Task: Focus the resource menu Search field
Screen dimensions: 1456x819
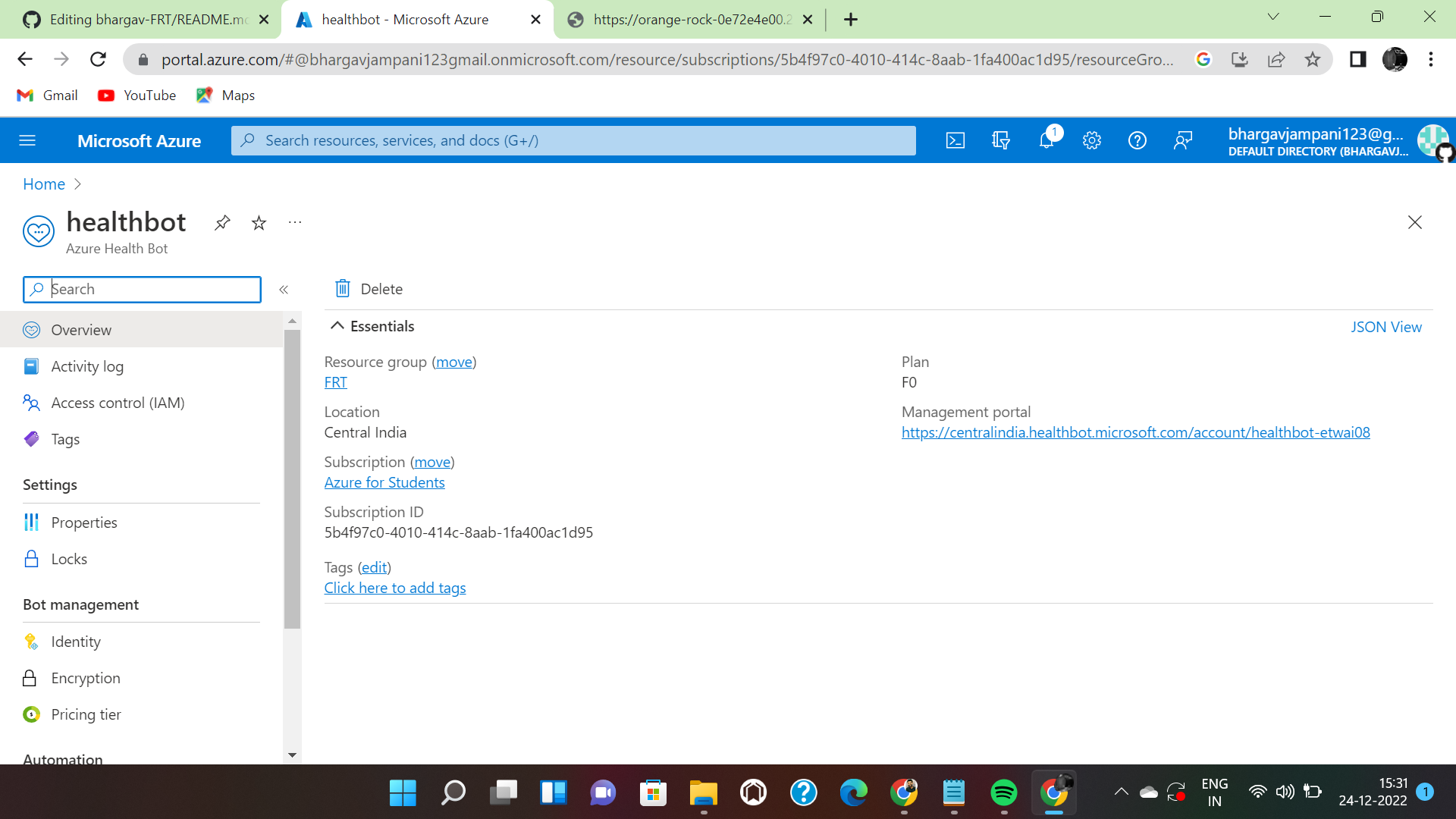Action: 142,289
